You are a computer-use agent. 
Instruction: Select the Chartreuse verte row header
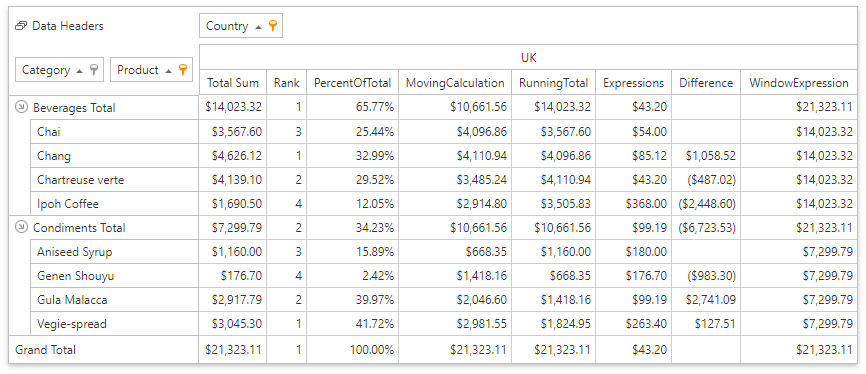point(114,180)
